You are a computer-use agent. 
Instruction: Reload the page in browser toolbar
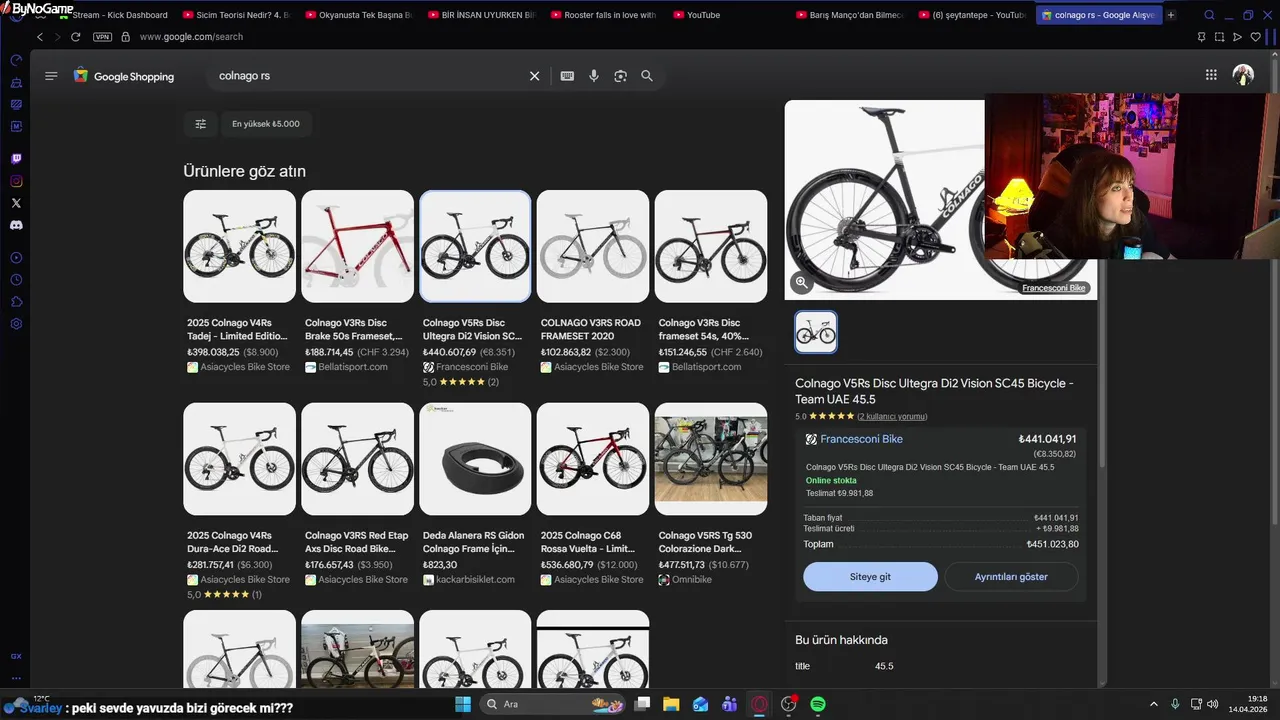click(x=75, y=37)
